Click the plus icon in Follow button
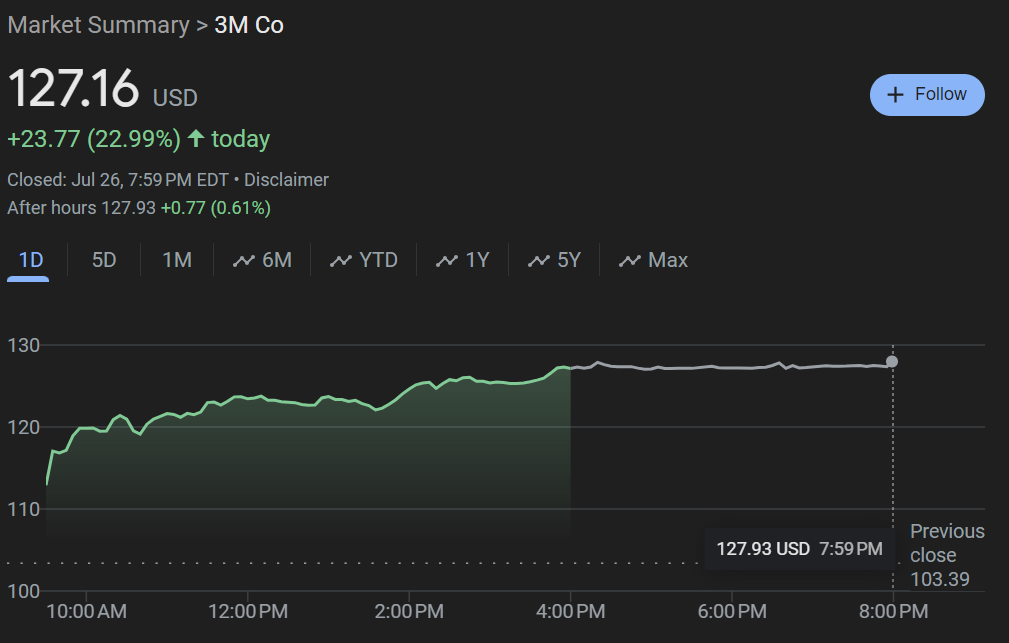 [895, 95]
